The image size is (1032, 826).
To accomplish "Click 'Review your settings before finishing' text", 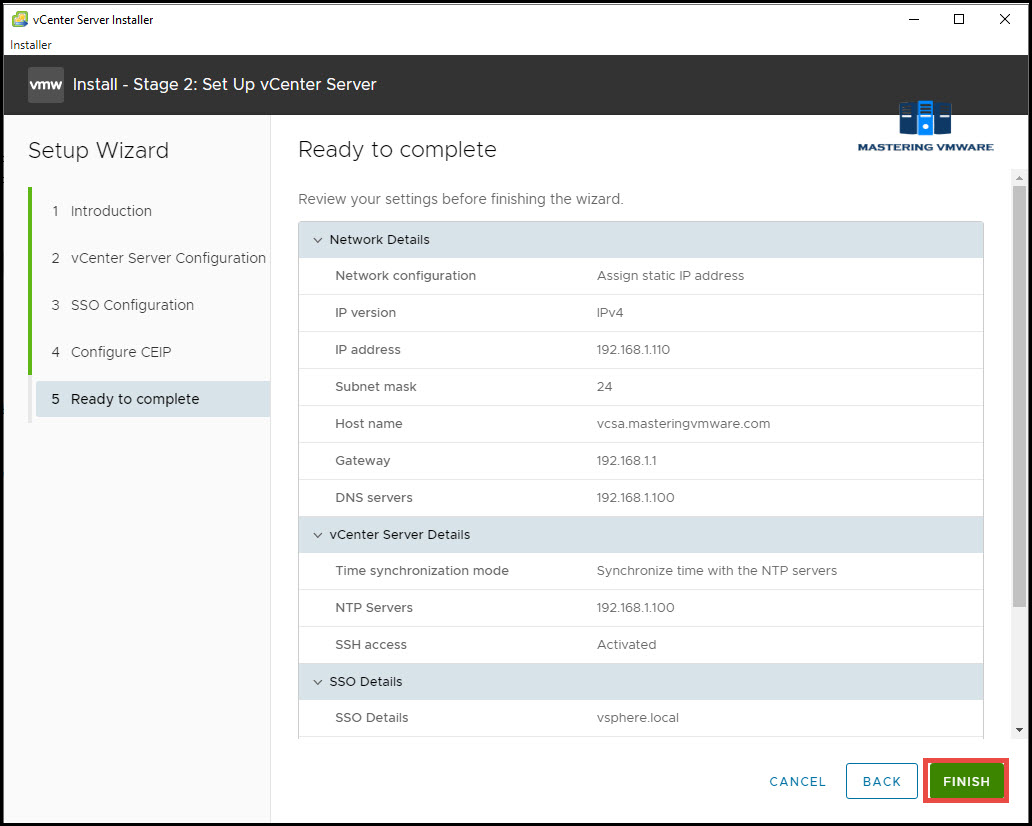I will 461,199.
